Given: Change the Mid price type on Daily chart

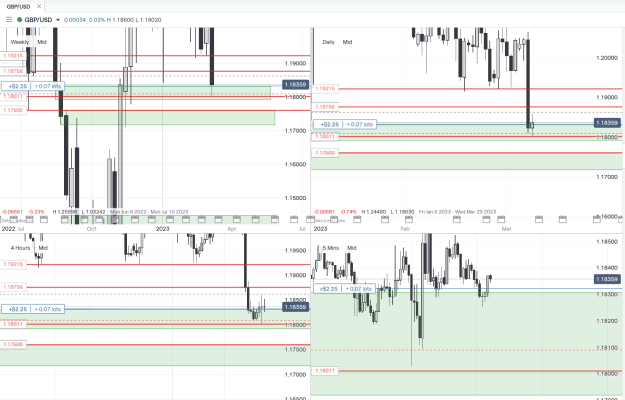Looking at the screenshot, I should pyautogui.click(x=347, y=42).
